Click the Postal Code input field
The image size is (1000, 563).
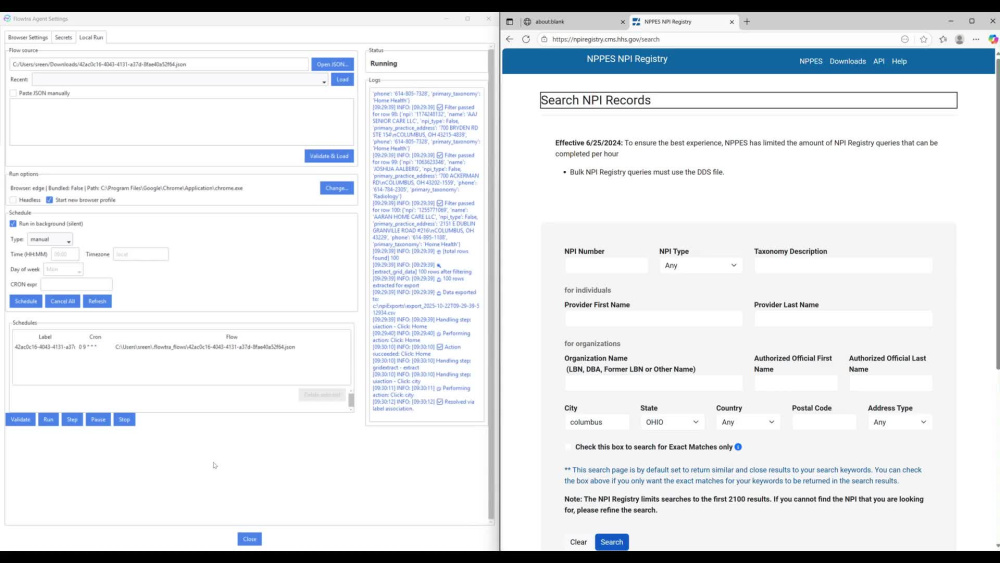tap(824, 422)
